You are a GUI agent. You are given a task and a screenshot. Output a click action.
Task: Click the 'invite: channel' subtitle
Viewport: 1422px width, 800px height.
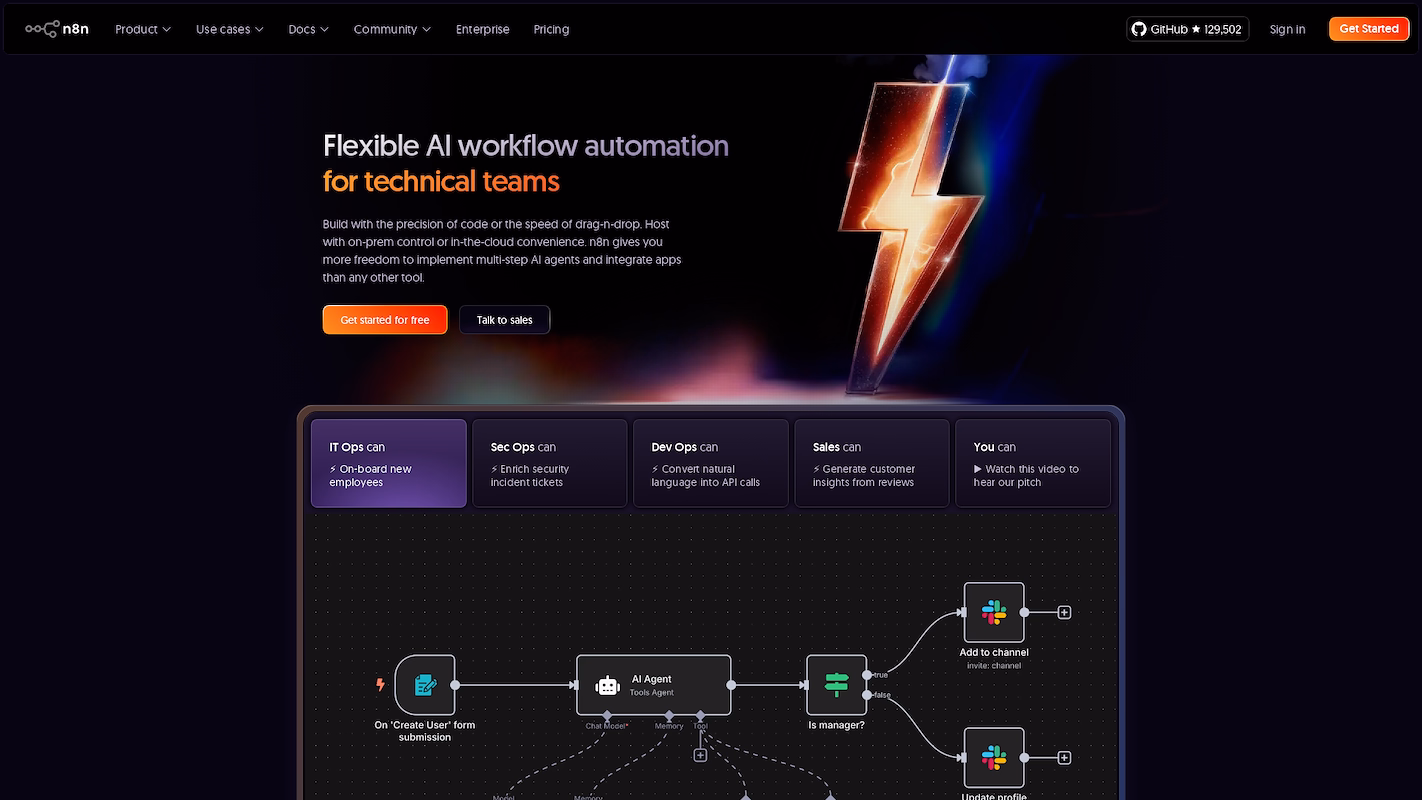pos(994,666)
